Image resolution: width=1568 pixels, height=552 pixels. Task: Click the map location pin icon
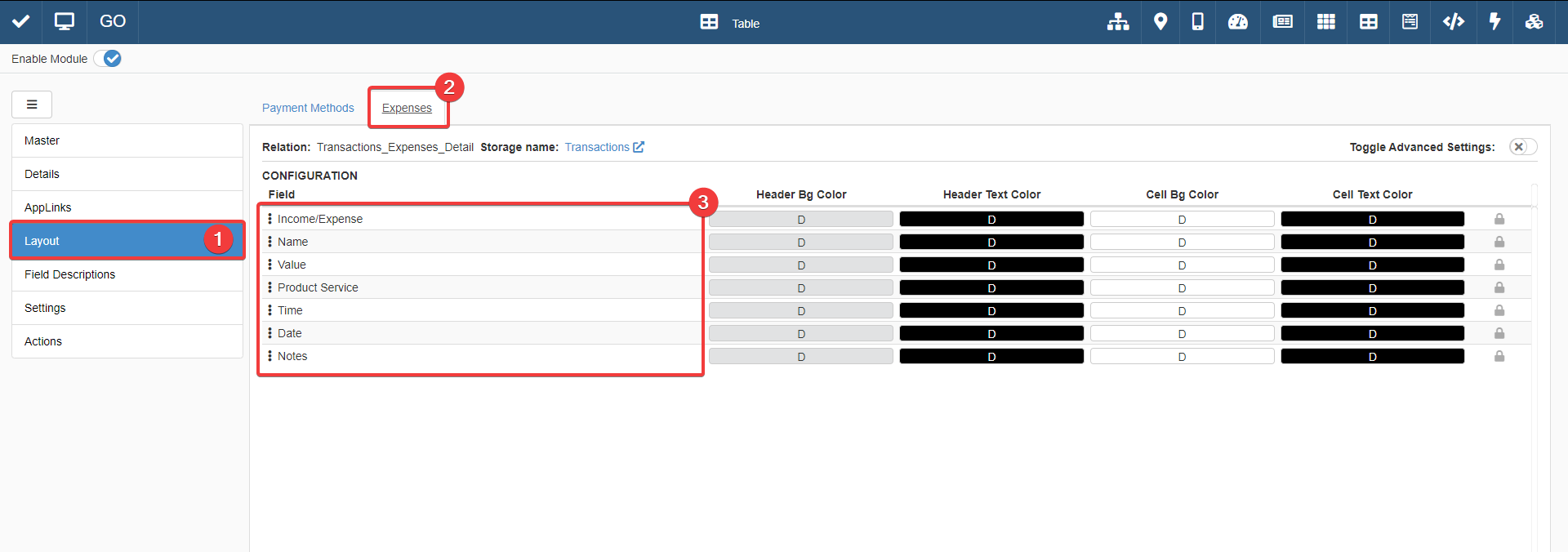click(x=1160, y=22)
